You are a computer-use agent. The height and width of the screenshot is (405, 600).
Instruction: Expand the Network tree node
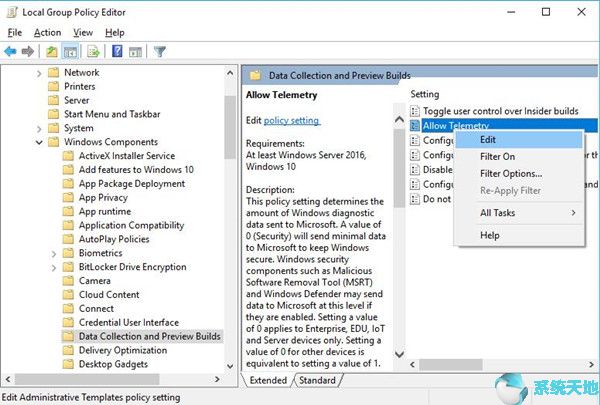[39, 73]
